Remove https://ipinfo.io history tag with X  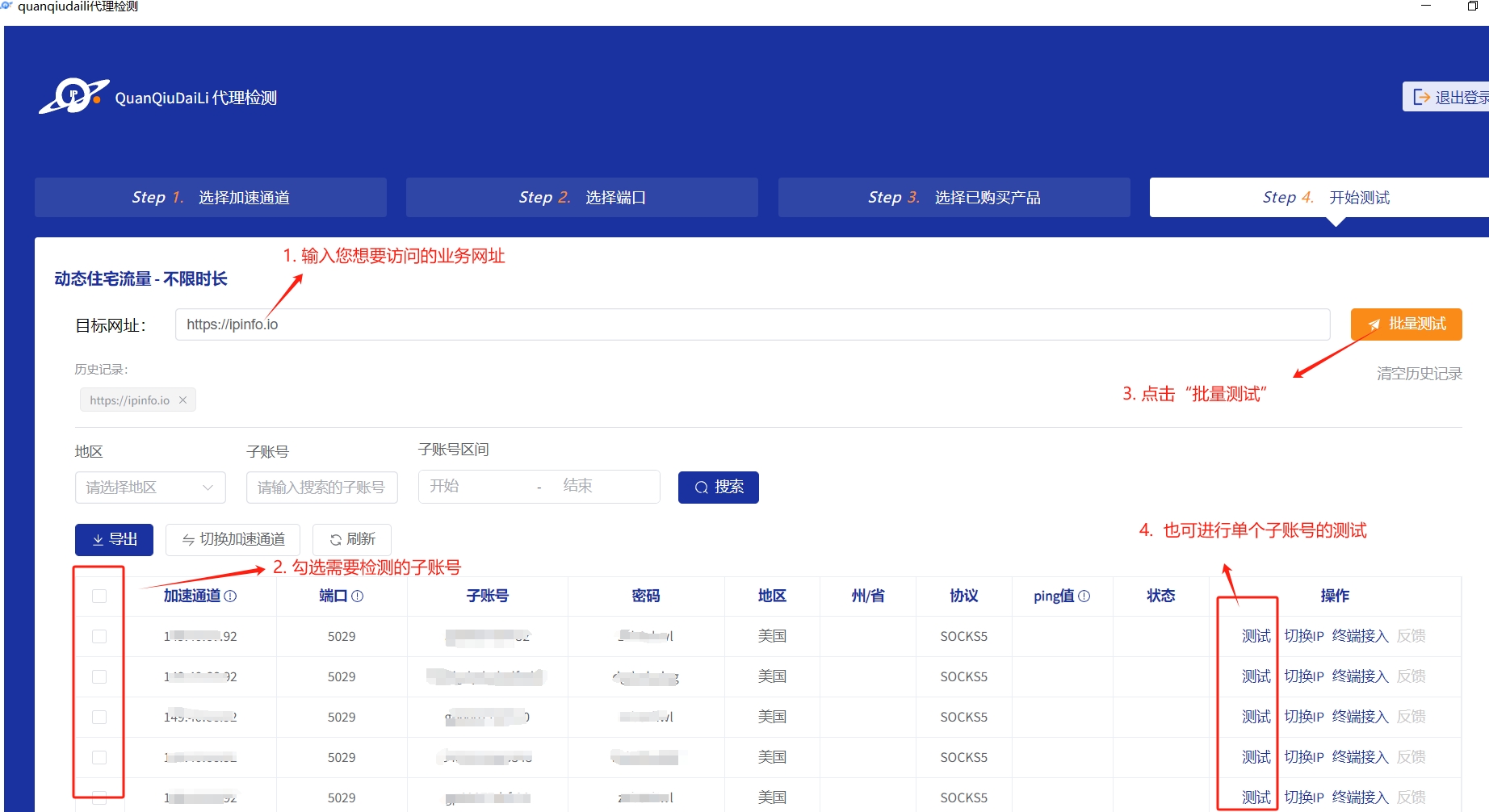pyautogui.click(x=182, y=400)
